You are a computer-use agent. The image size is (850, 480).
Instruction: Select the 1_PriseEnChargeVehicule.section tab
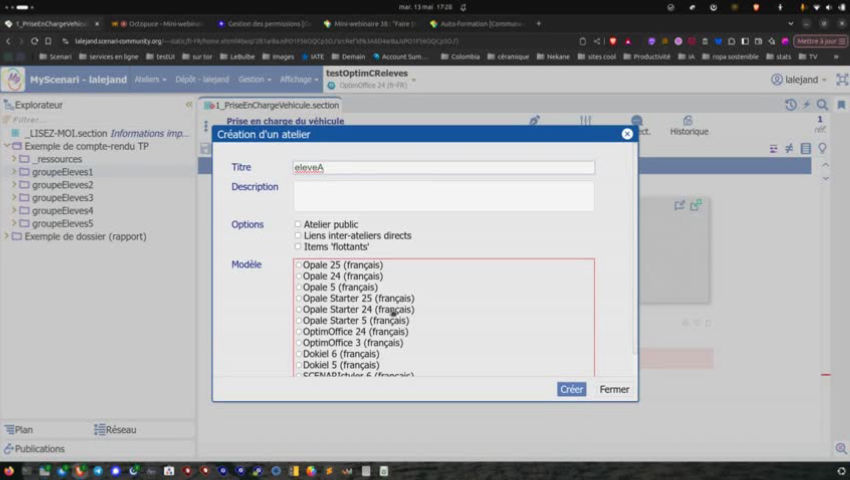(271, 105)
